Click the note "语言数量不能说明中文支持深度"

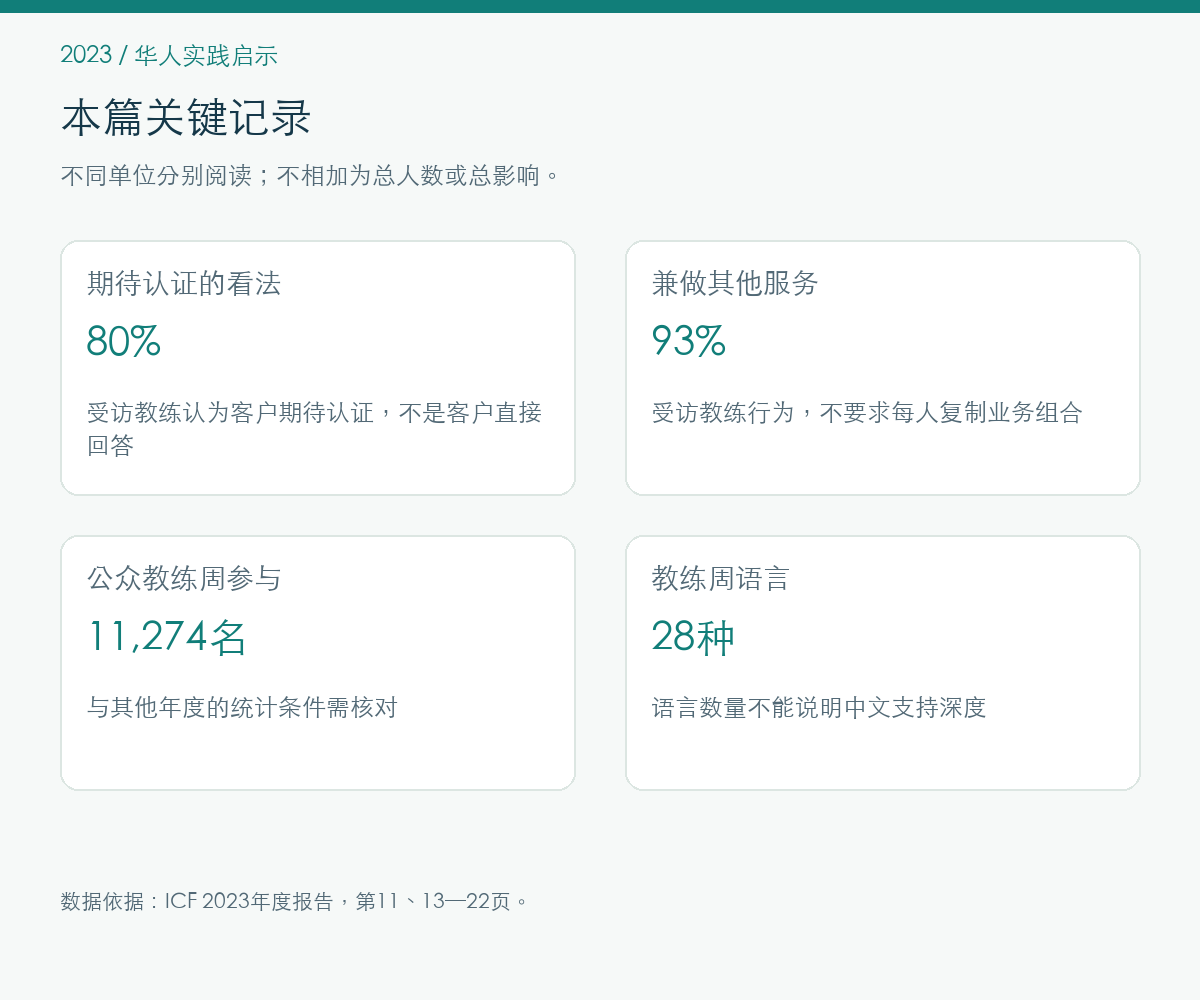click(x=819, y=708)
